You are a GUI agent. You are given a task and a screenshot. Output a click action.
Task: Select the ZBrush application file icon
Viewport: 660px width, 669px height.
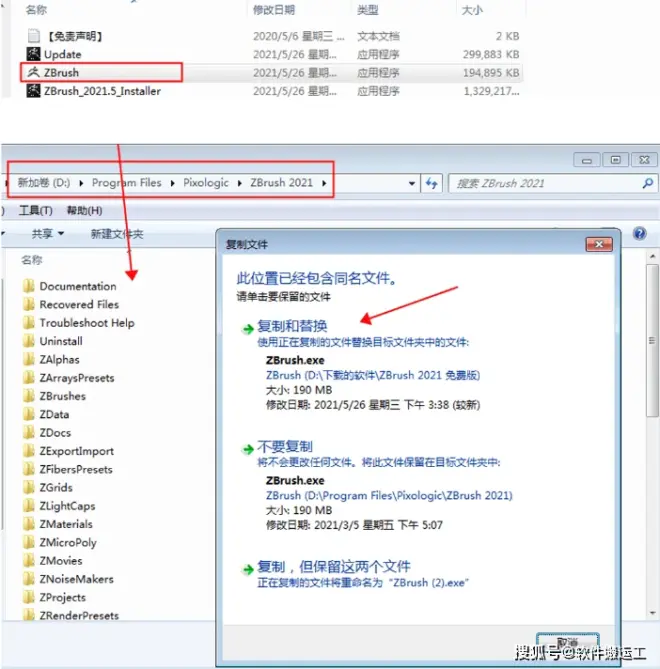tap(33, 72)
